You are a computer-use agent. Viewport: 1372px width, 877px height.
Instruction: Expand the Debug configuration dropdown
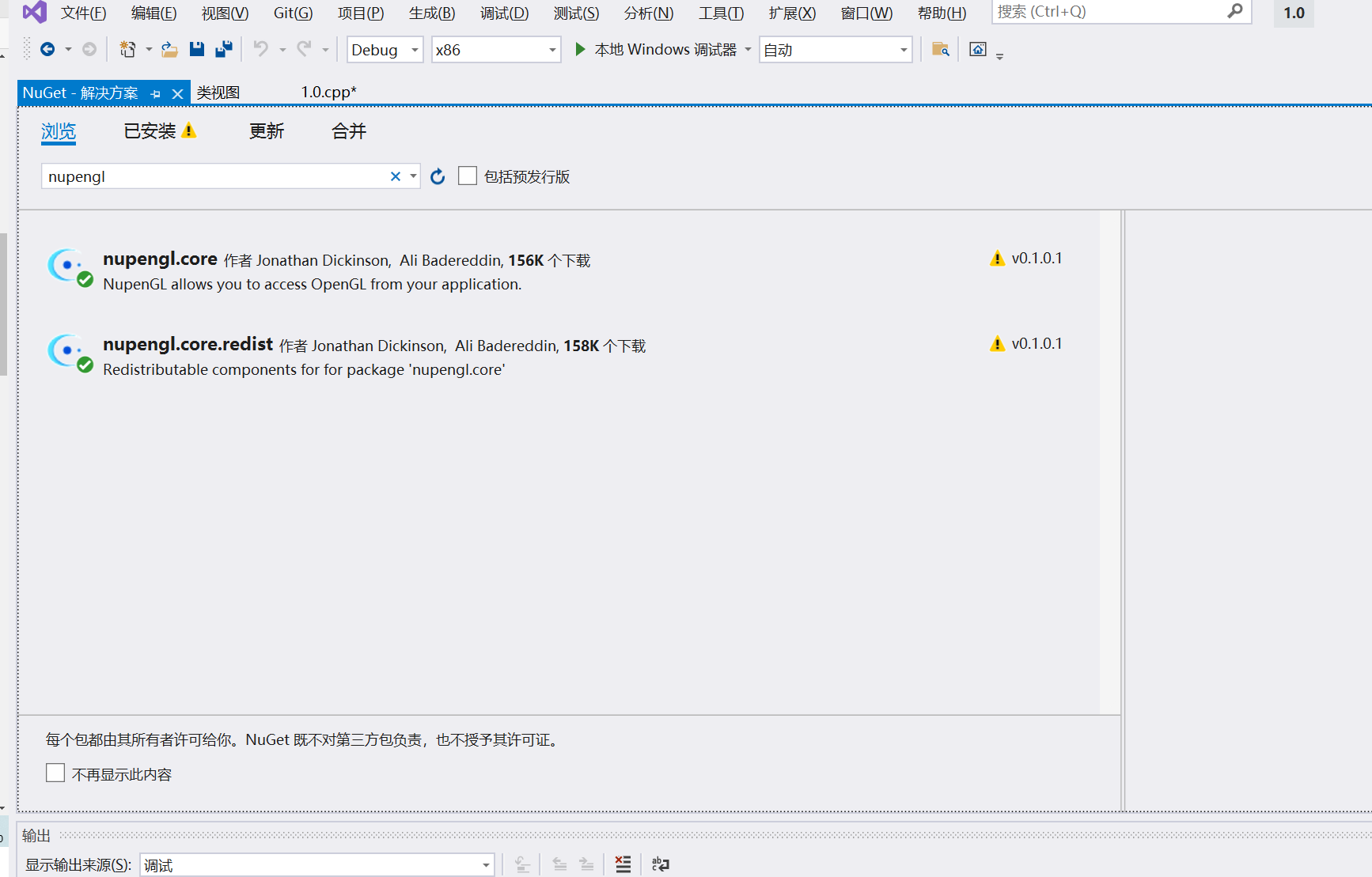[x=415, y=50]
